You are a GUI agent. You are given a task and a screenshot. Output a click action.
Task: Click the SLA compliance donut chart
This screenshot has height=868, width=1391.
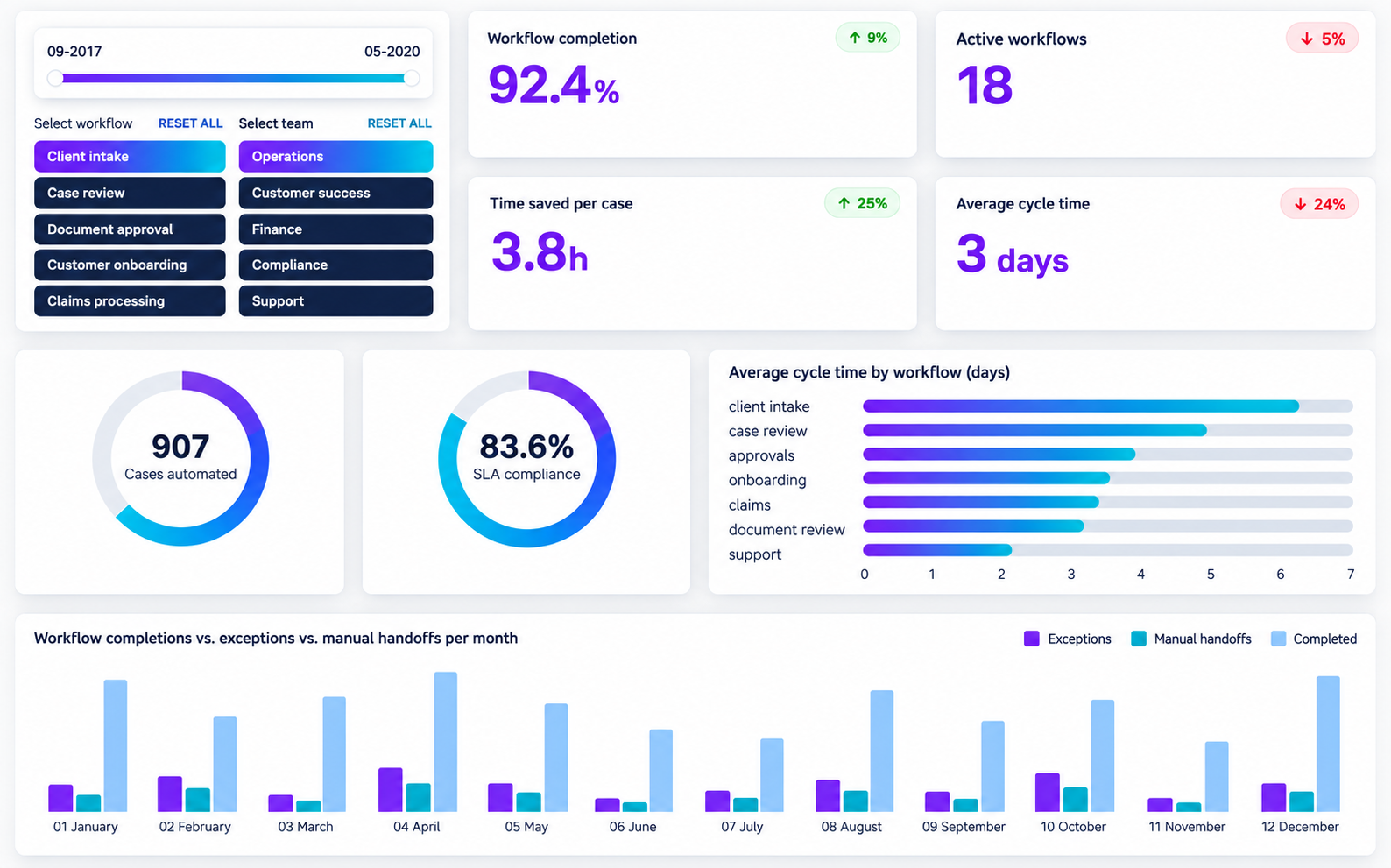click(x=527, y=458)
